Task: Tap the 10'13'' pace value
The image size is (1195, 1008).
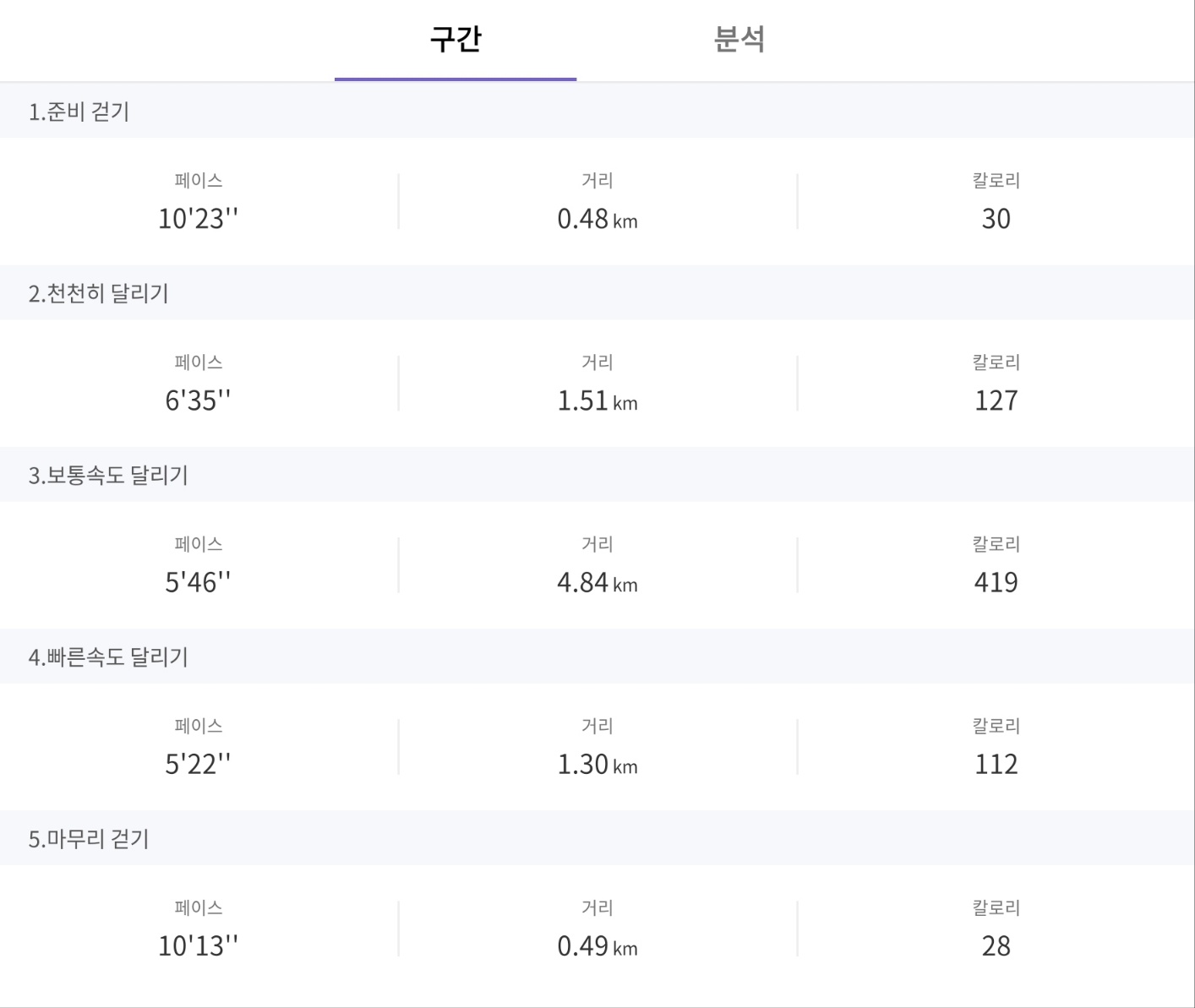Action: pyautogui.click(x=198, y=945)
